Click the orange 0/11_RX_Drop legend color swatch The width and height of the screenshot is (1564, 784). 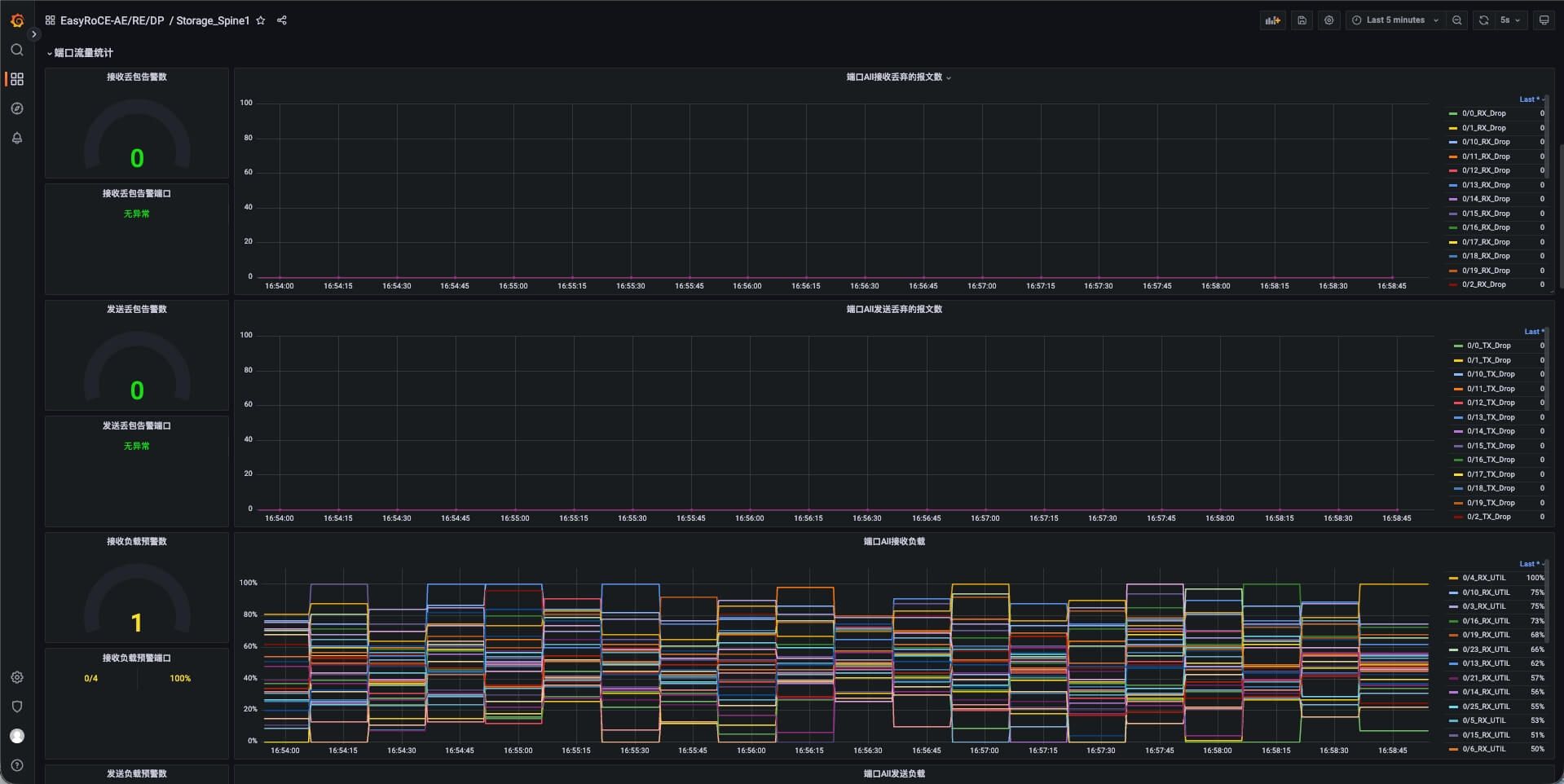(1453, 156)
